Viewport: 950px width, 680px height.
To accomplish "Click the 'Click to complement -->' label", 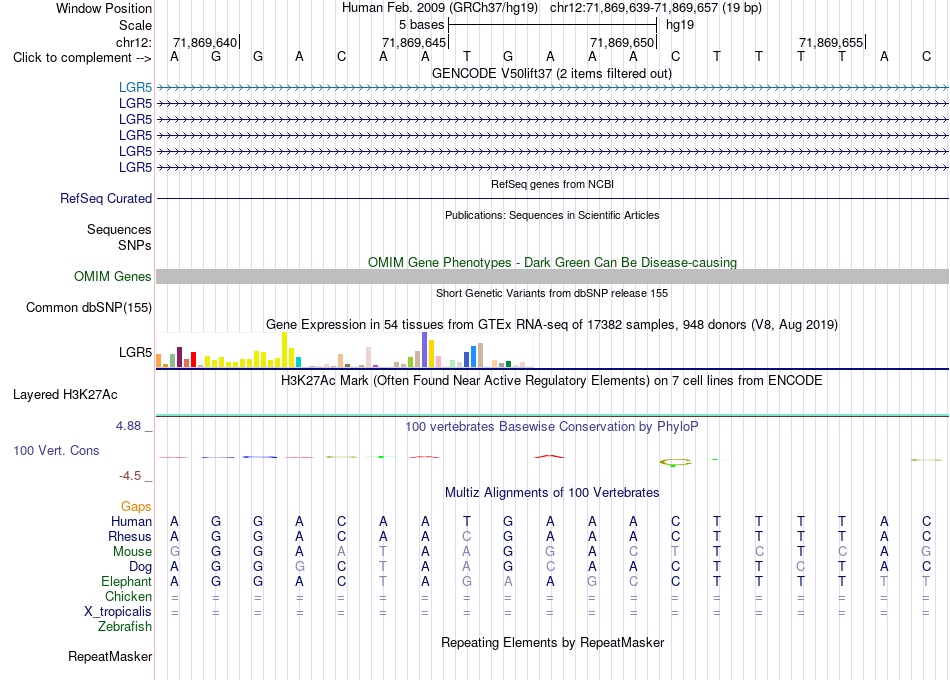I will tap(82, 58).
